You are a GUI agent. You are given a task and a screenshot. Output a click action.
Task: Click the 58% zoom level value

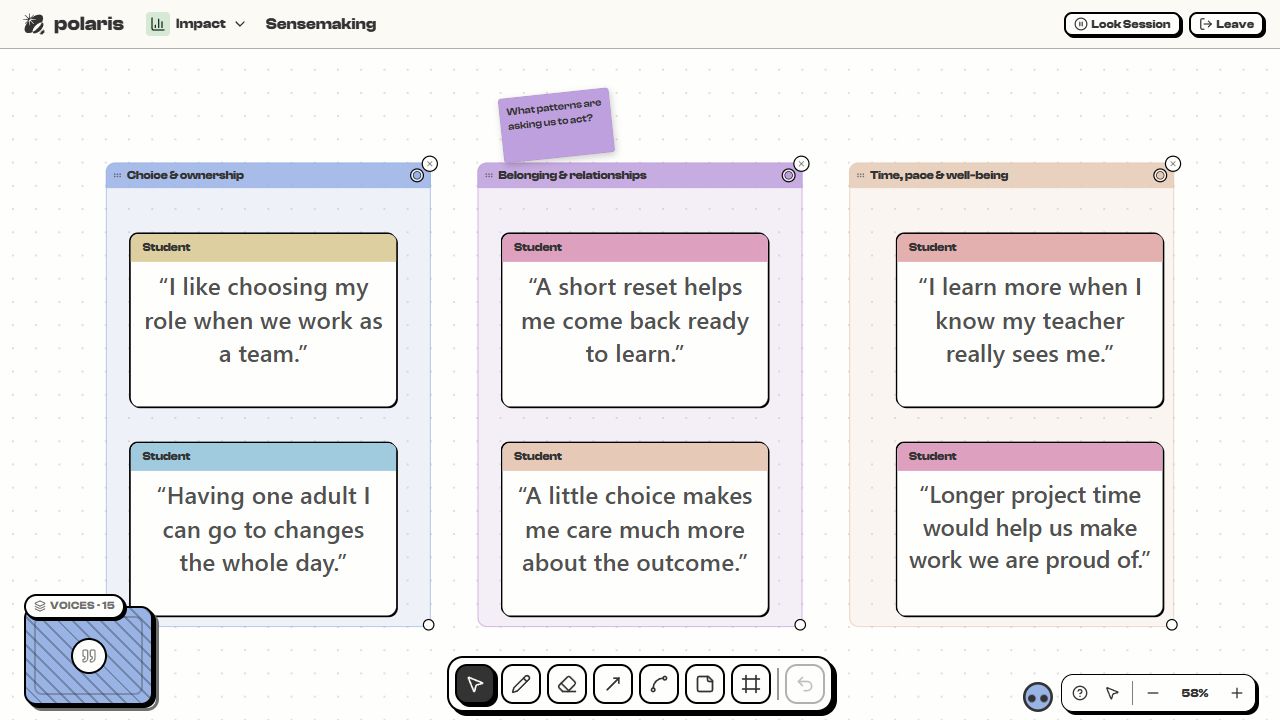(1195, 693)
